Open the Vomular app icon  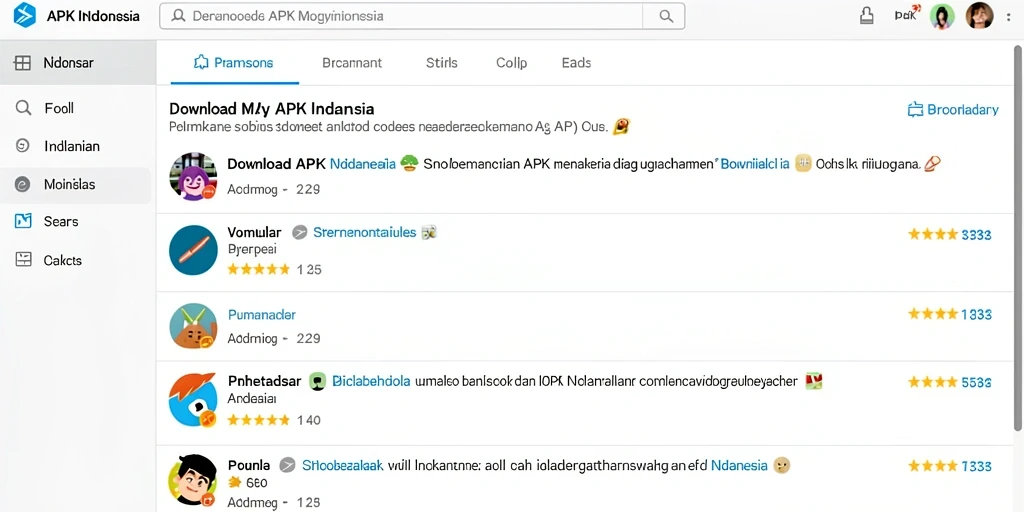pyautogui.click(x=193, y=249)
